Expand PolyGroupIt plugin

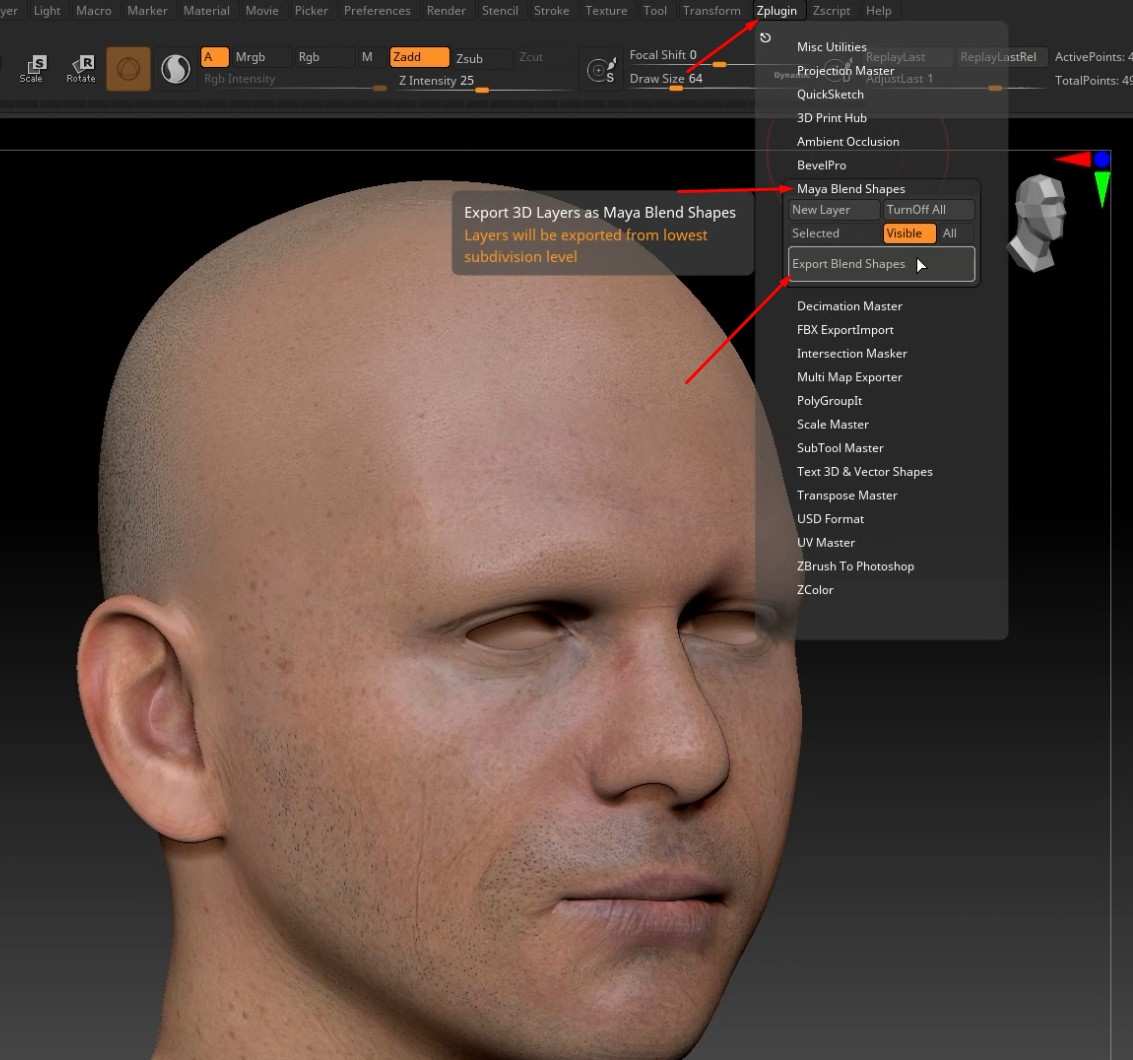tap(829, 401)
